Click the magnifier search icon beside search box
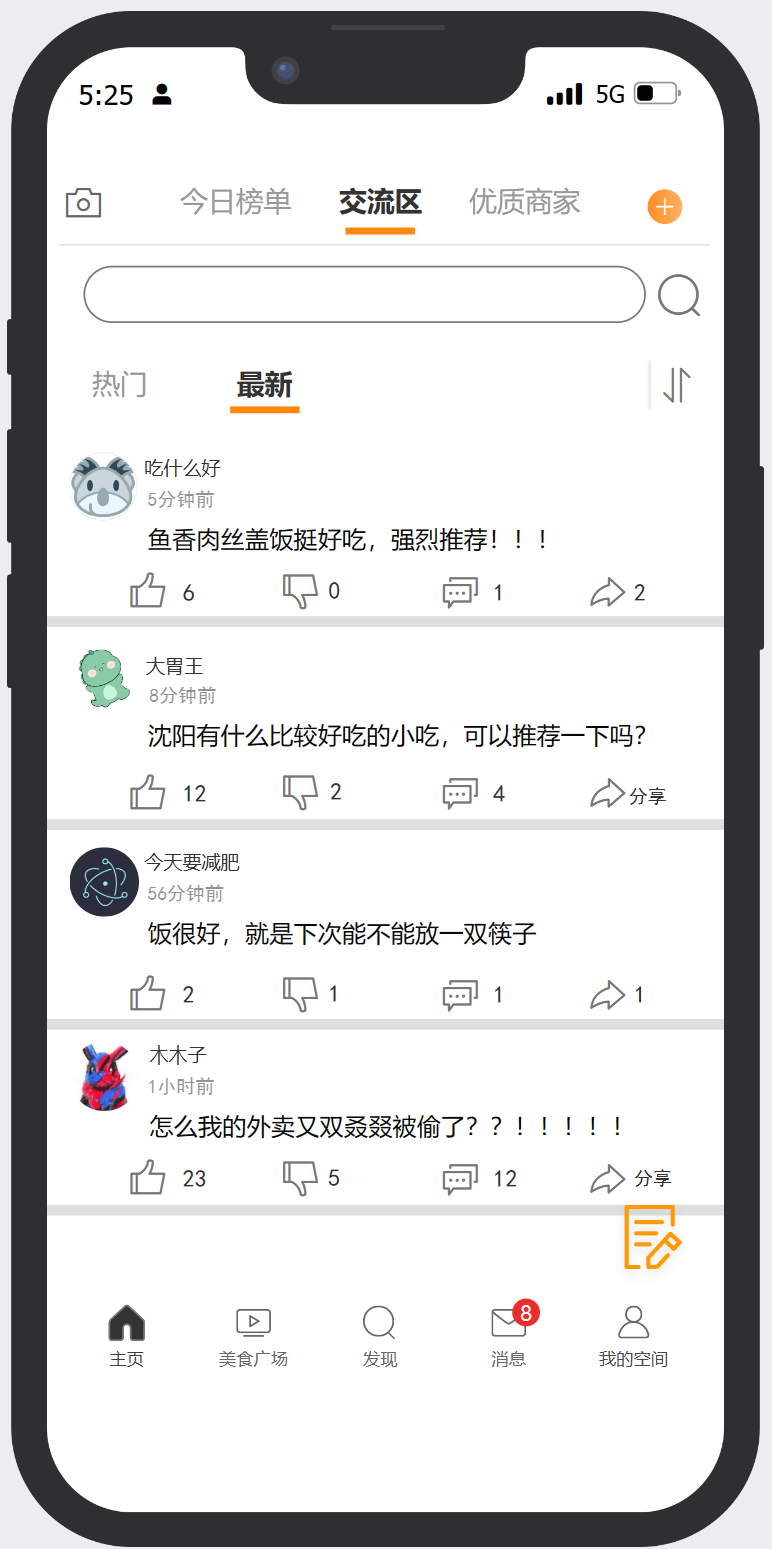Viewport: 772px width, 1549px height. click(x=679, y=296)
